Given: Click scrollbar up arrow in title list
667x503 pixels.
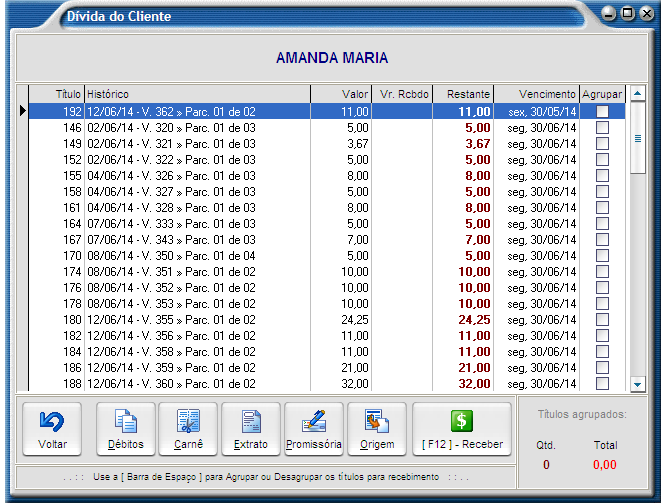Looking at the screenshot, I should 637,93.
